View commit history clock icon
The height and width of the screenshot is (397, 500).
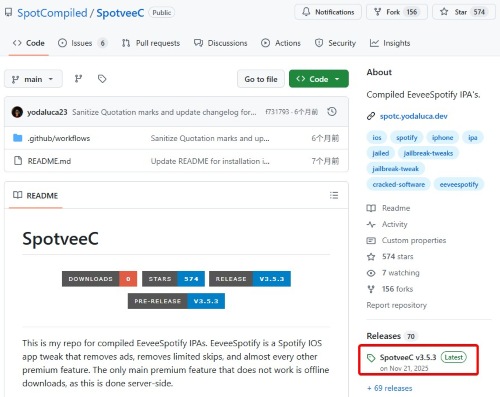pos(332,112)
